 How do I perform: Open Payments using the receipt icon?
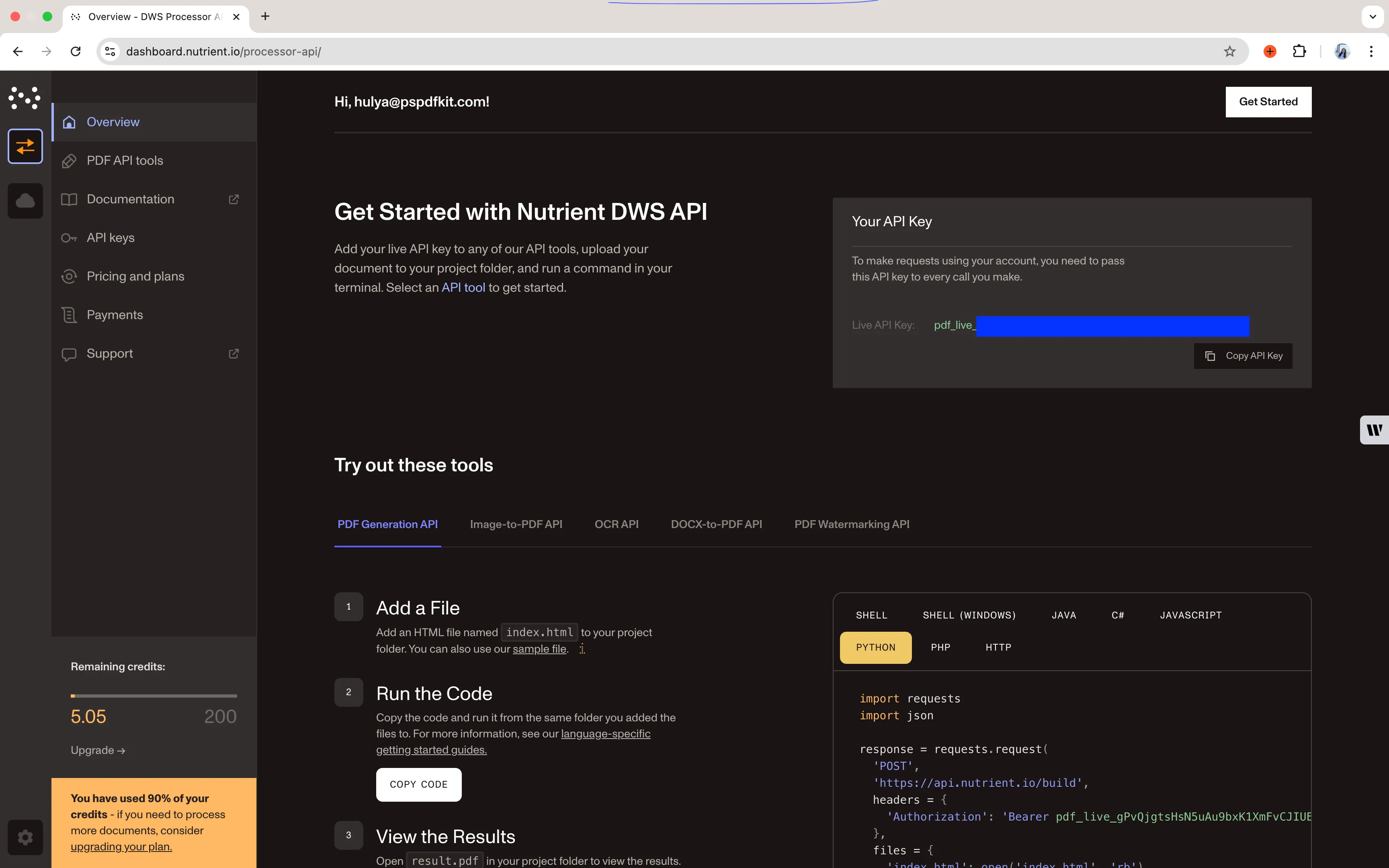coord(69,315)
